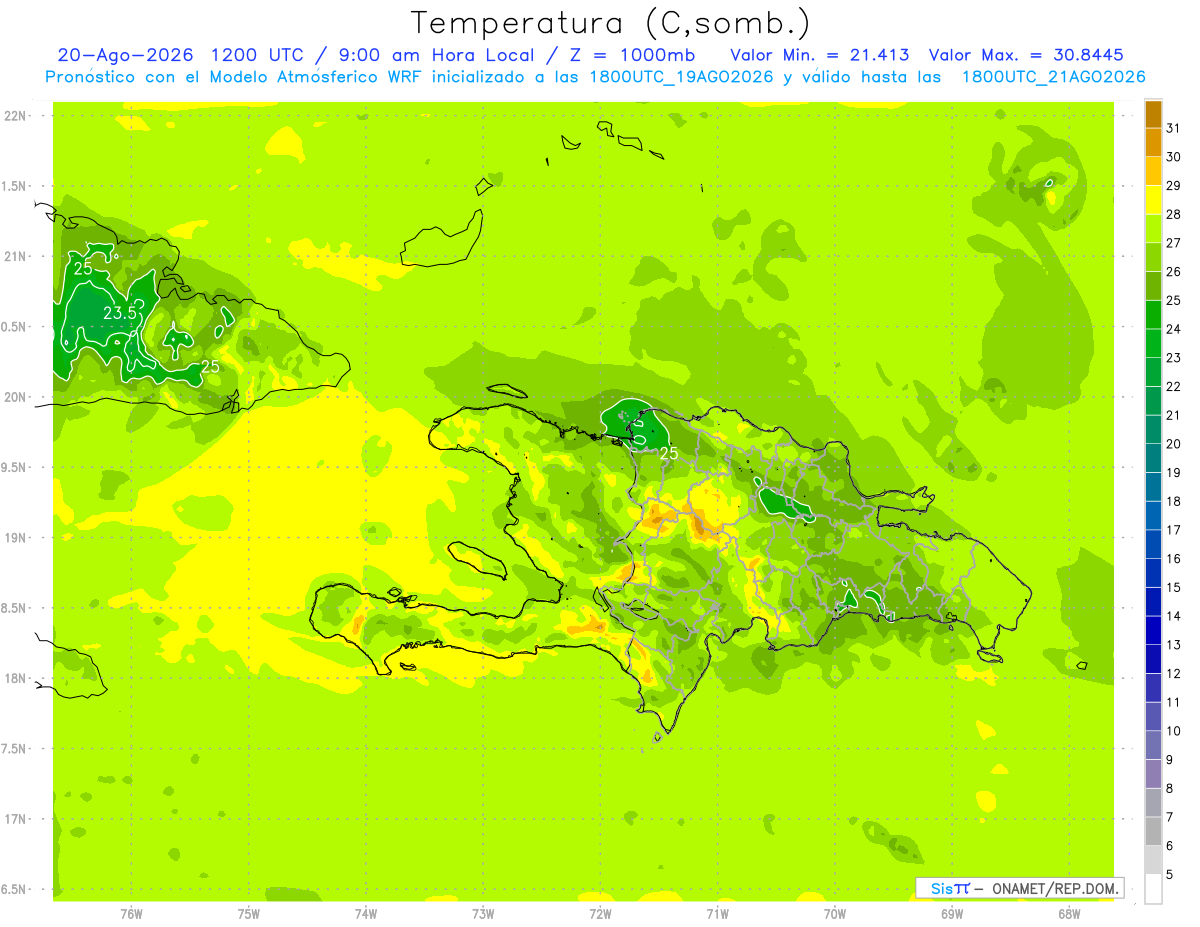Screen dimensions: 1200x927
Task: Click the "22N" latitude label
Action: coord(14,115)
